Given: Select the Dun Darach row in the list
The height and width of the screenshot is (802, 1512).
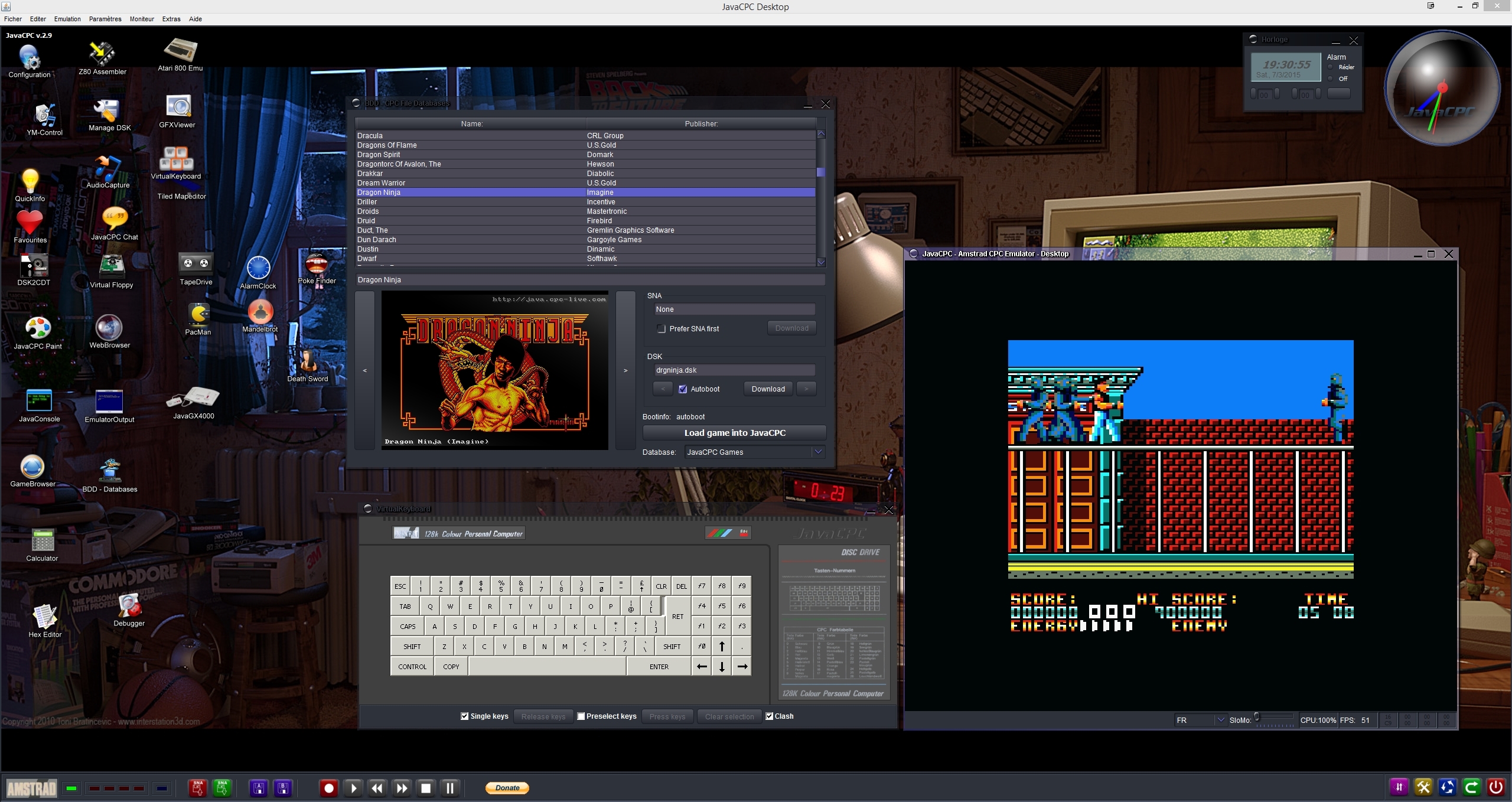Looking at the screenshot, I should pyautogui.click(x=585, y=240).
